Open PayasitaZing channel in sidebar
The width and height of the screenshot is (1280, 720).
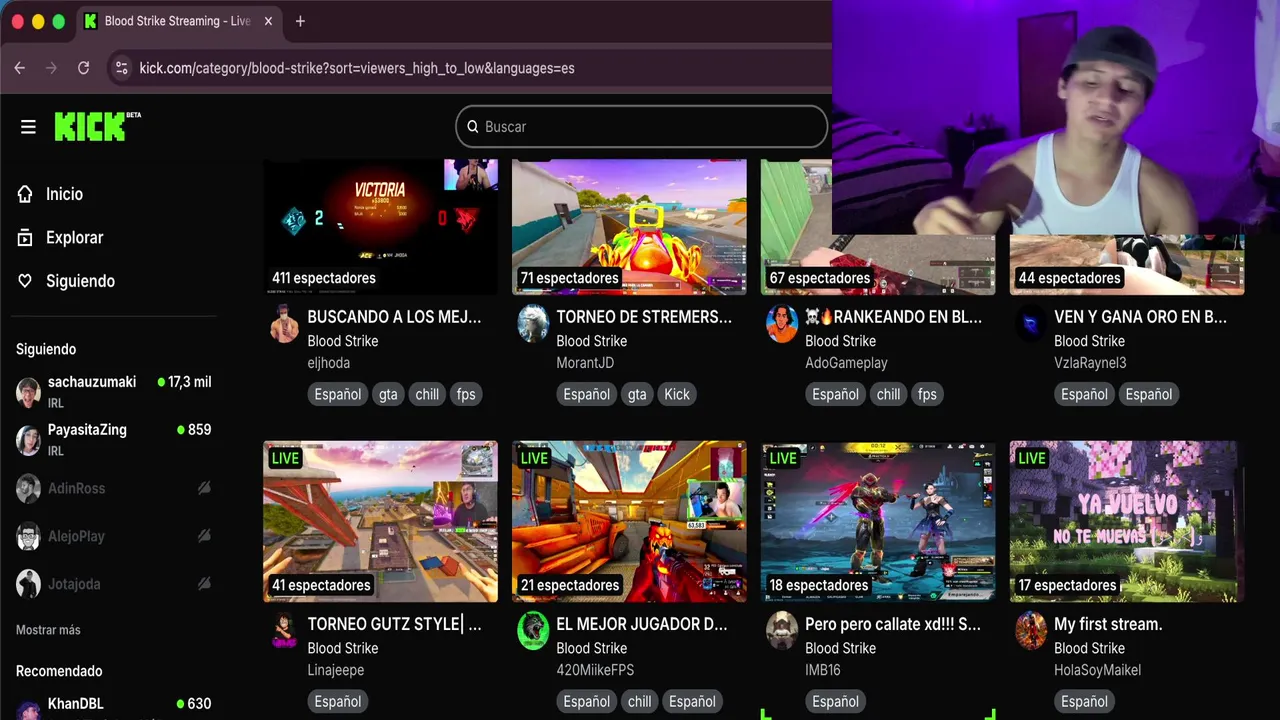[113, 440]
